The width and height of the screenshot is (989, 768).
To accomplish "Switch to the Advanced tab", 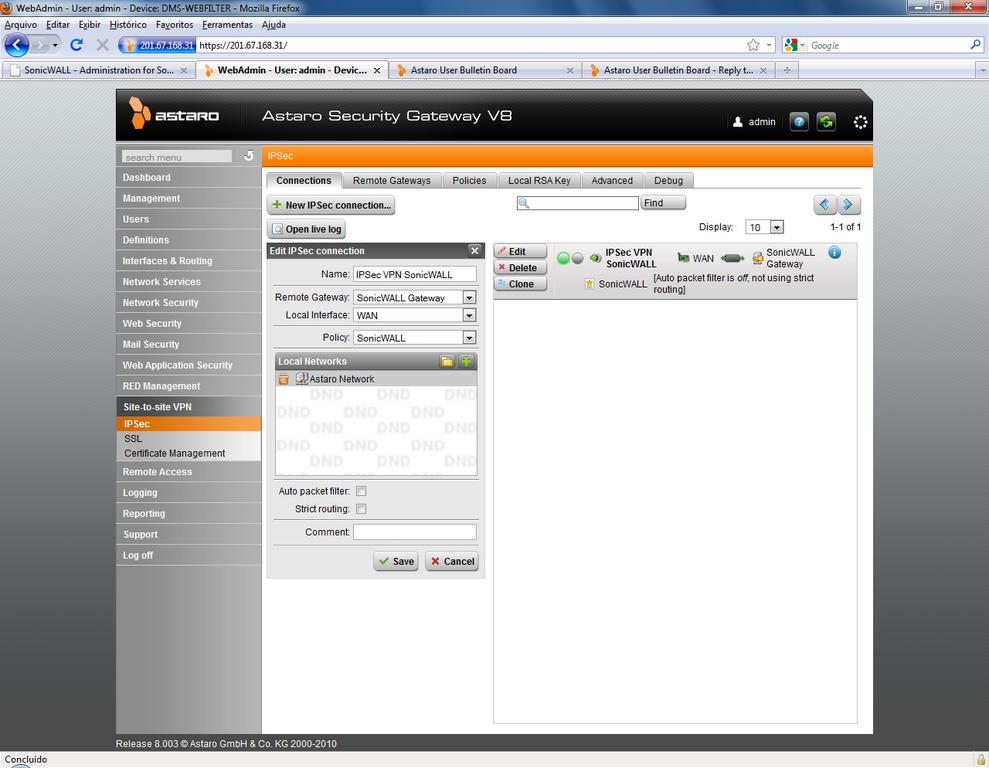I will [612, 180].
